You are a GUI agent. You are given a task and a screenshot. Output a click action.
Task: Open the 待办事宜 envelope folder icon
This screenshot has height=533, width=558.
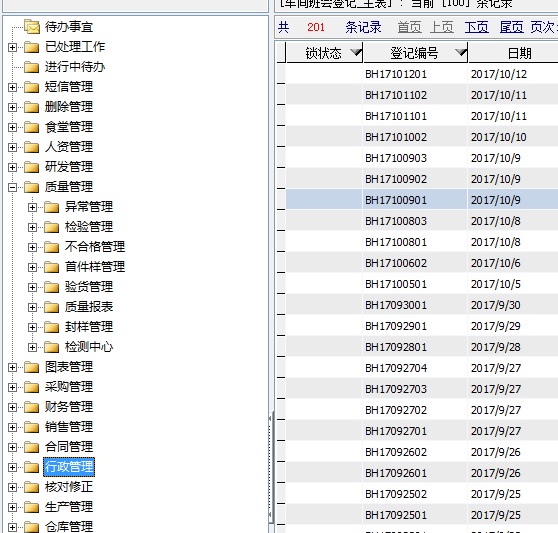pos(32,27)
